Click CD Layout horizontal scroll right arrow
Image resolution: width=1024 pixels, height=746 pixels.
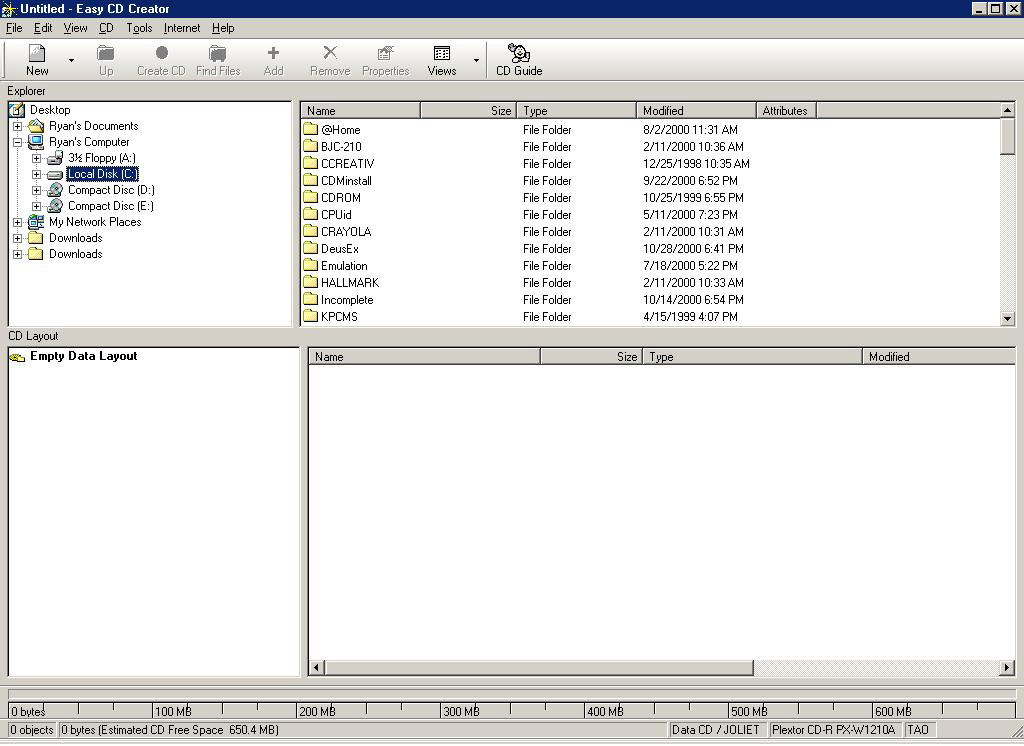[x=1007, y=668]
